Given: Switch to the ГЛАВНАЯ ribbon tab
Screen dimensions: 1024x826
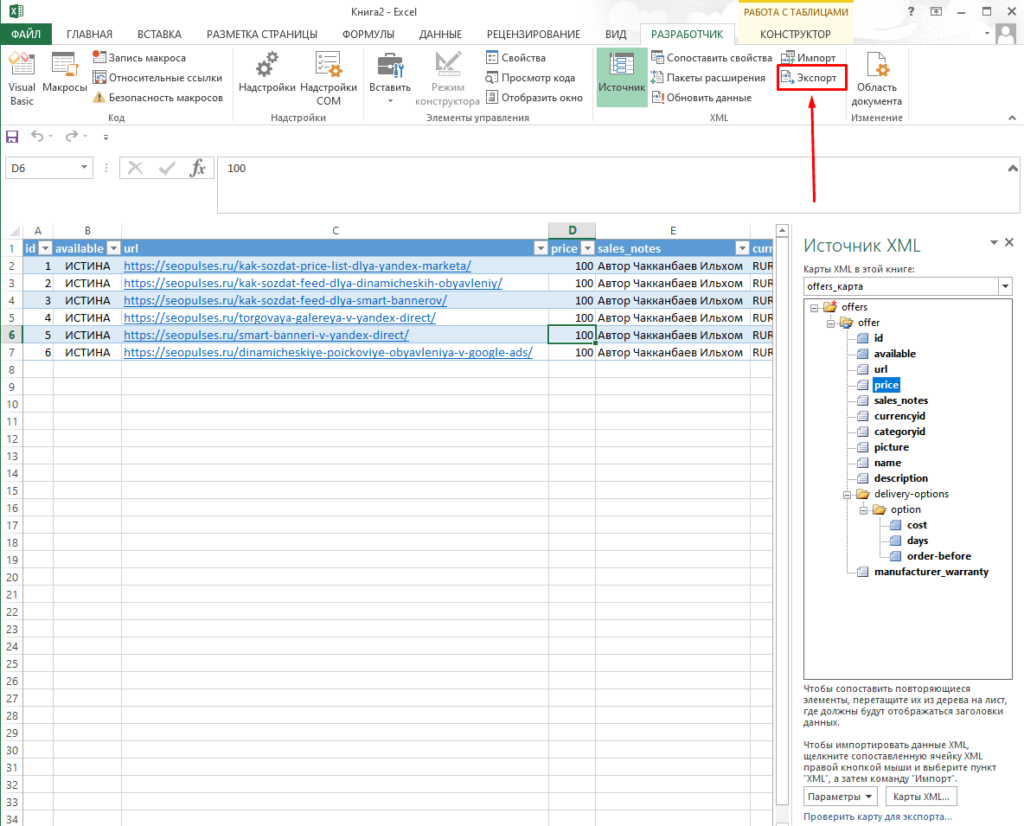Looking at the screenshot, I should pos(89,33).
